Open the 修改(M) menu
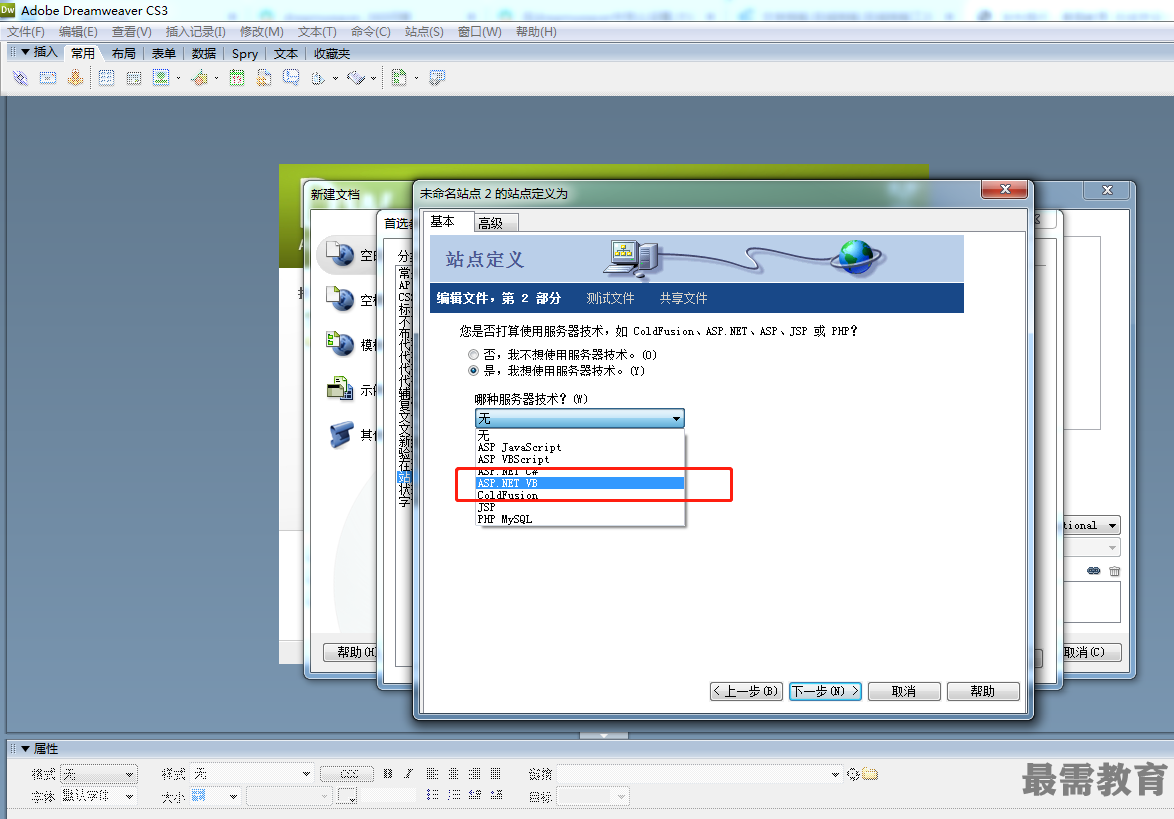 pos(261,31)
